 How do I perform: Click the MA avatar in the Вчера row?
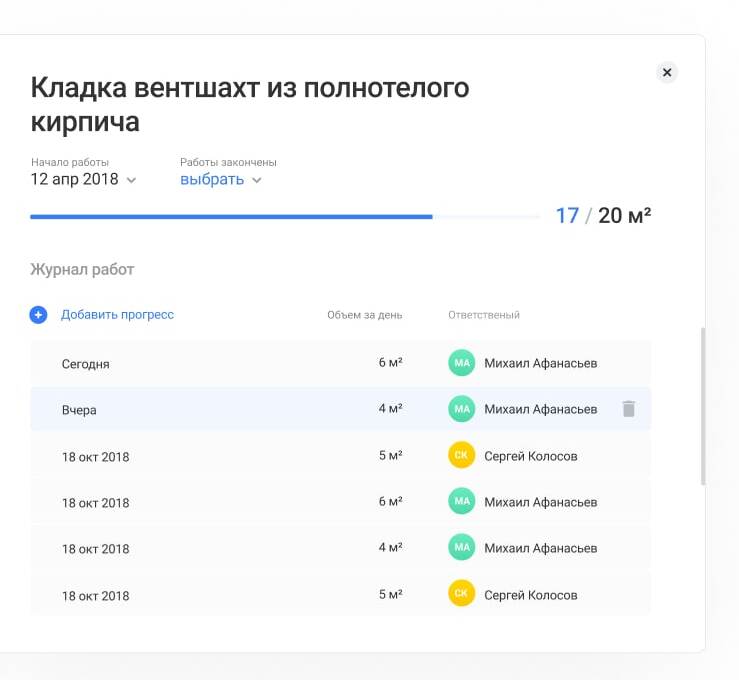461,409
